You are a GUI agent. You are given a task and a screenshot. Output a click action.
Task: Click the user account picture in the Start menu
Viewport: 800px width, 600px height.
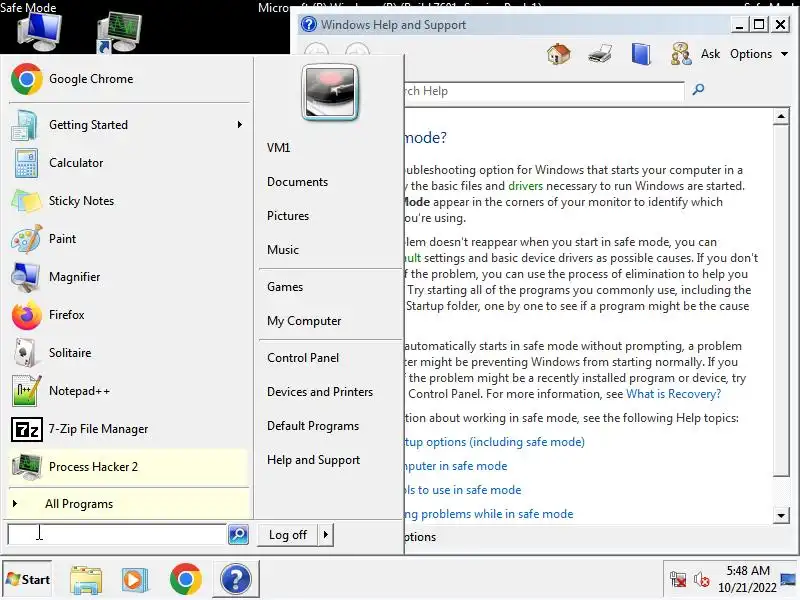(330, 92)
